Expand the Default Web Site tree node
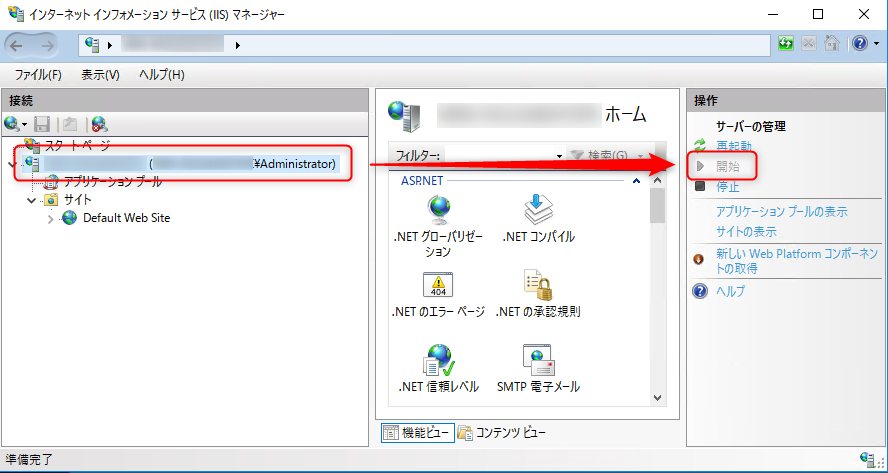Screen dimensions: 888x473 51,218
